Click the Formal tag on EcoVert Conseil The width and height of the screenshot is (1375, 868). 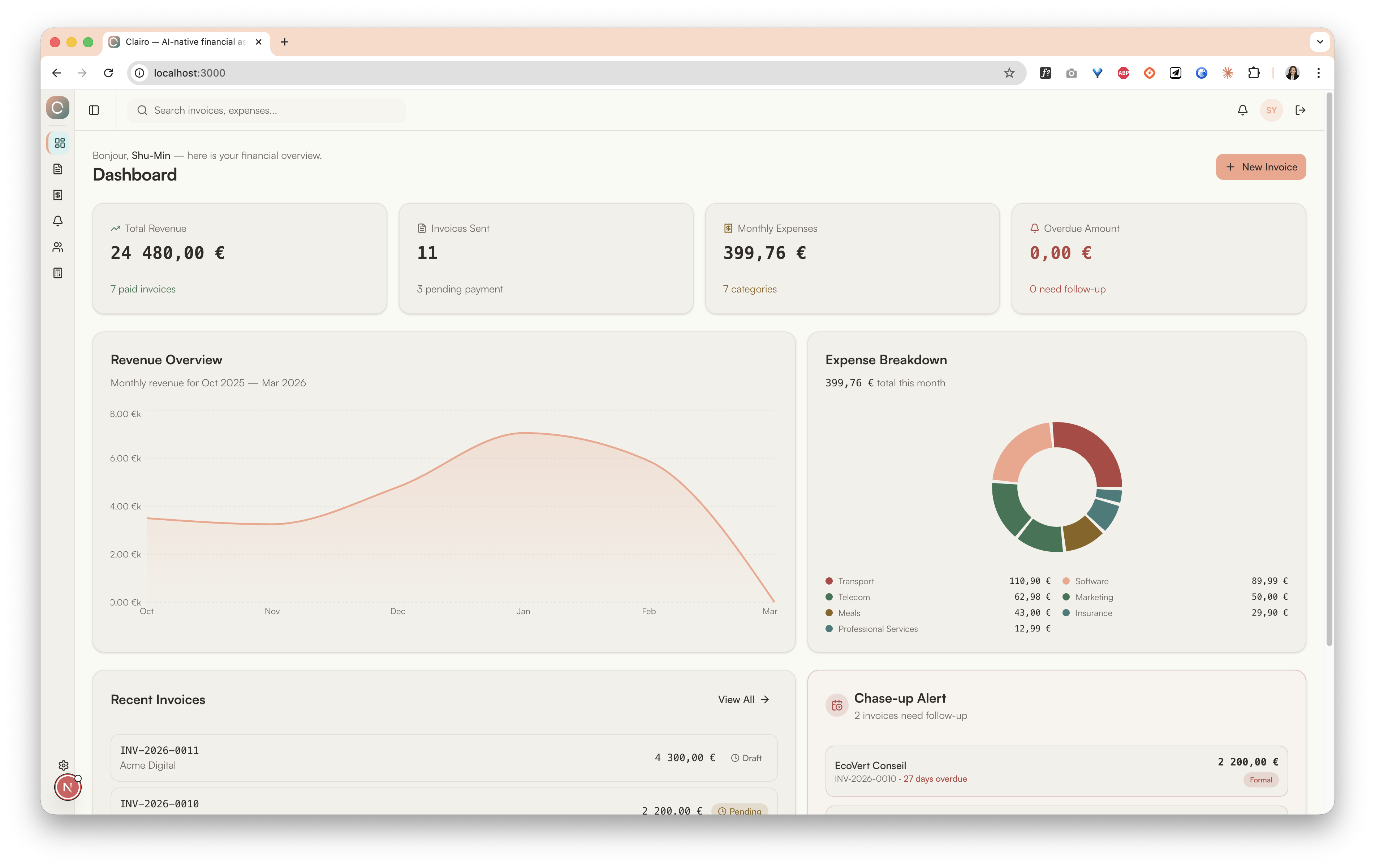click(1261, 780)
